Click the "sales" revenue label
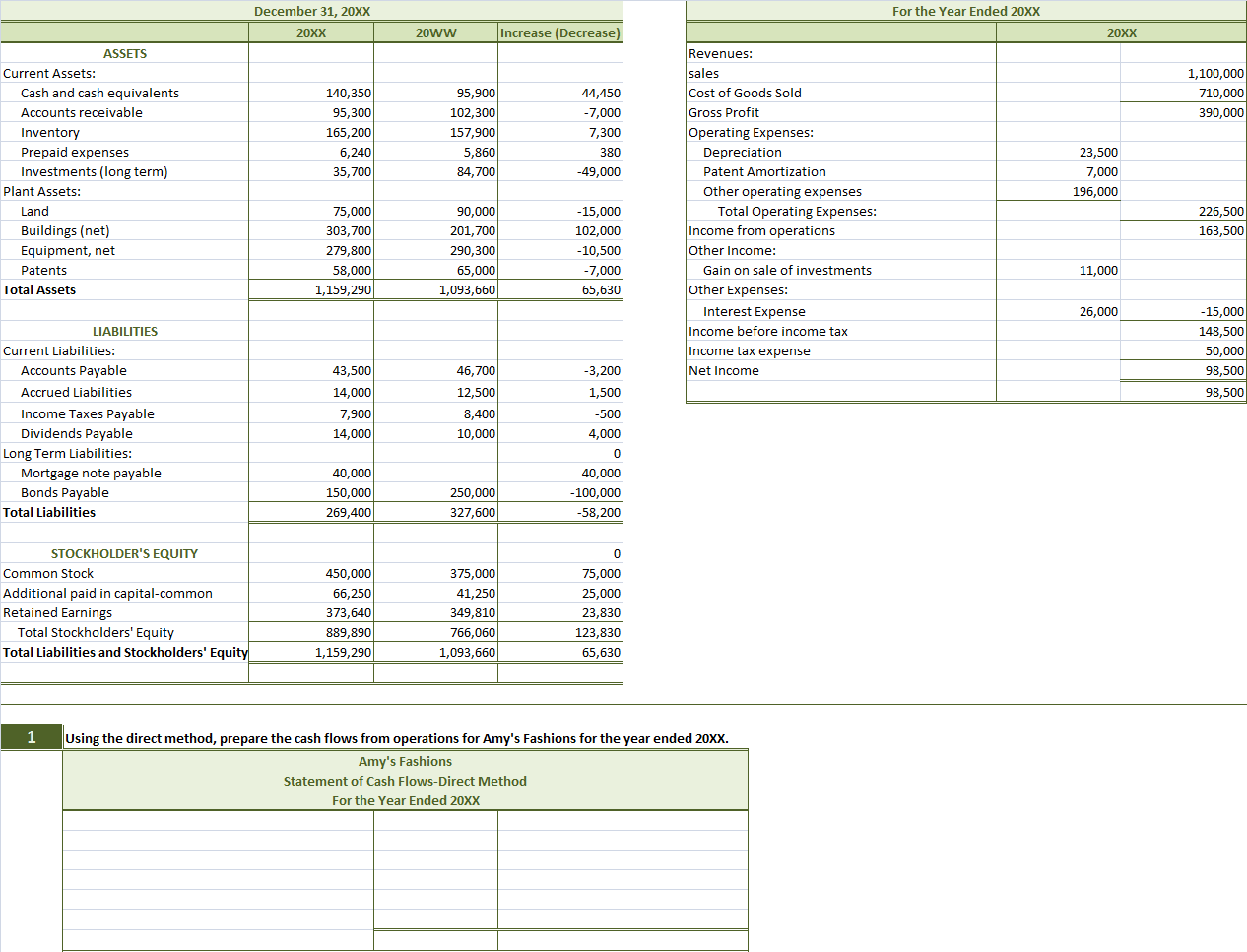Image resolution: width=1247 pixels, height=952 pixels. tap(704, 73)
